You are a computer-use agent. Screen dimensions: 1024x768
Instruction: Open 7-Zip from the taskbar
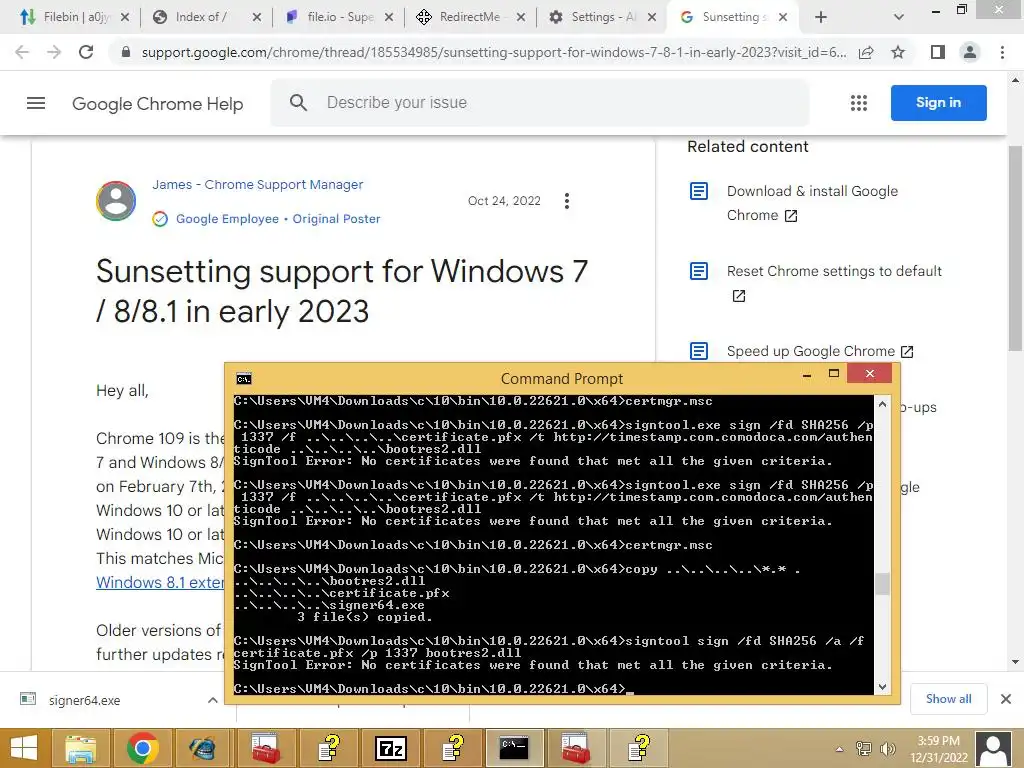(391, 748)
